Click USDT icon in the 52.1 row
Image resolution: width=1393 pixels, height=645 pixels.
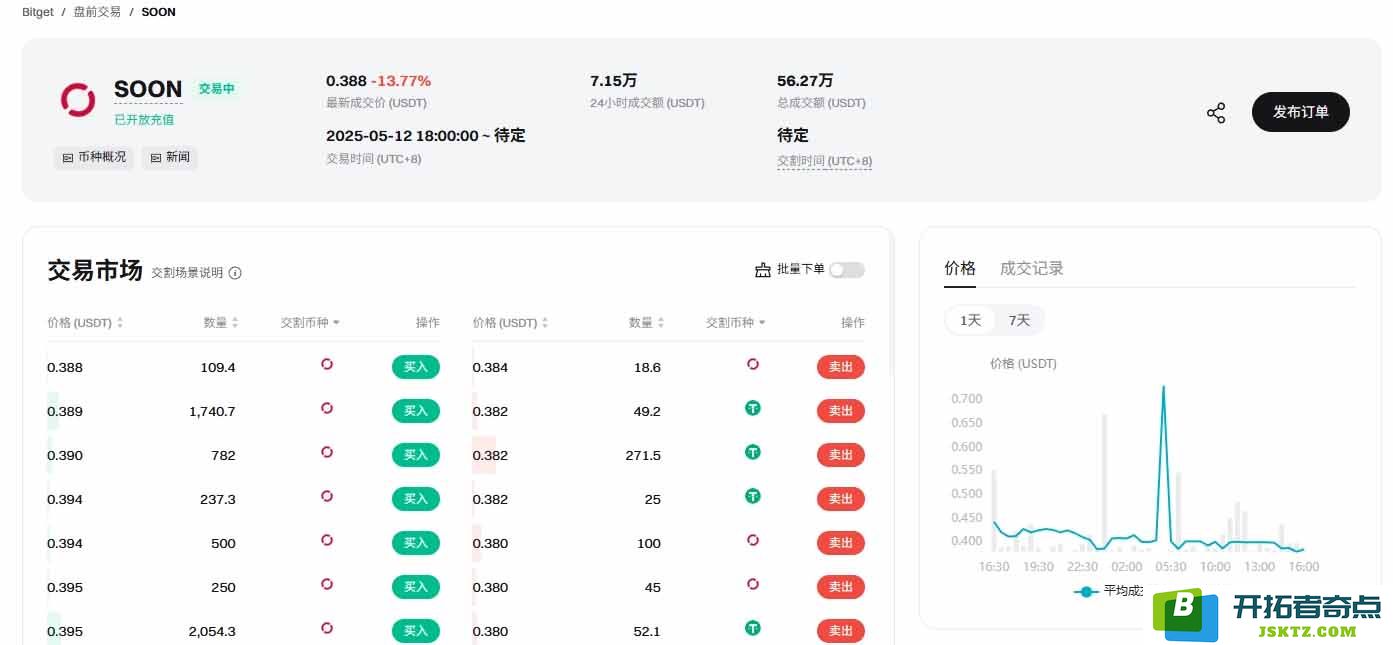(x=753, y=628)
